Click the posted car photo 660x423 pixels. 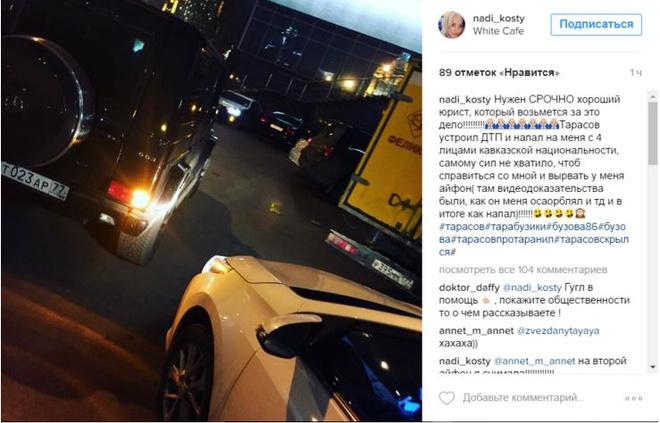(x=211, y=210)
